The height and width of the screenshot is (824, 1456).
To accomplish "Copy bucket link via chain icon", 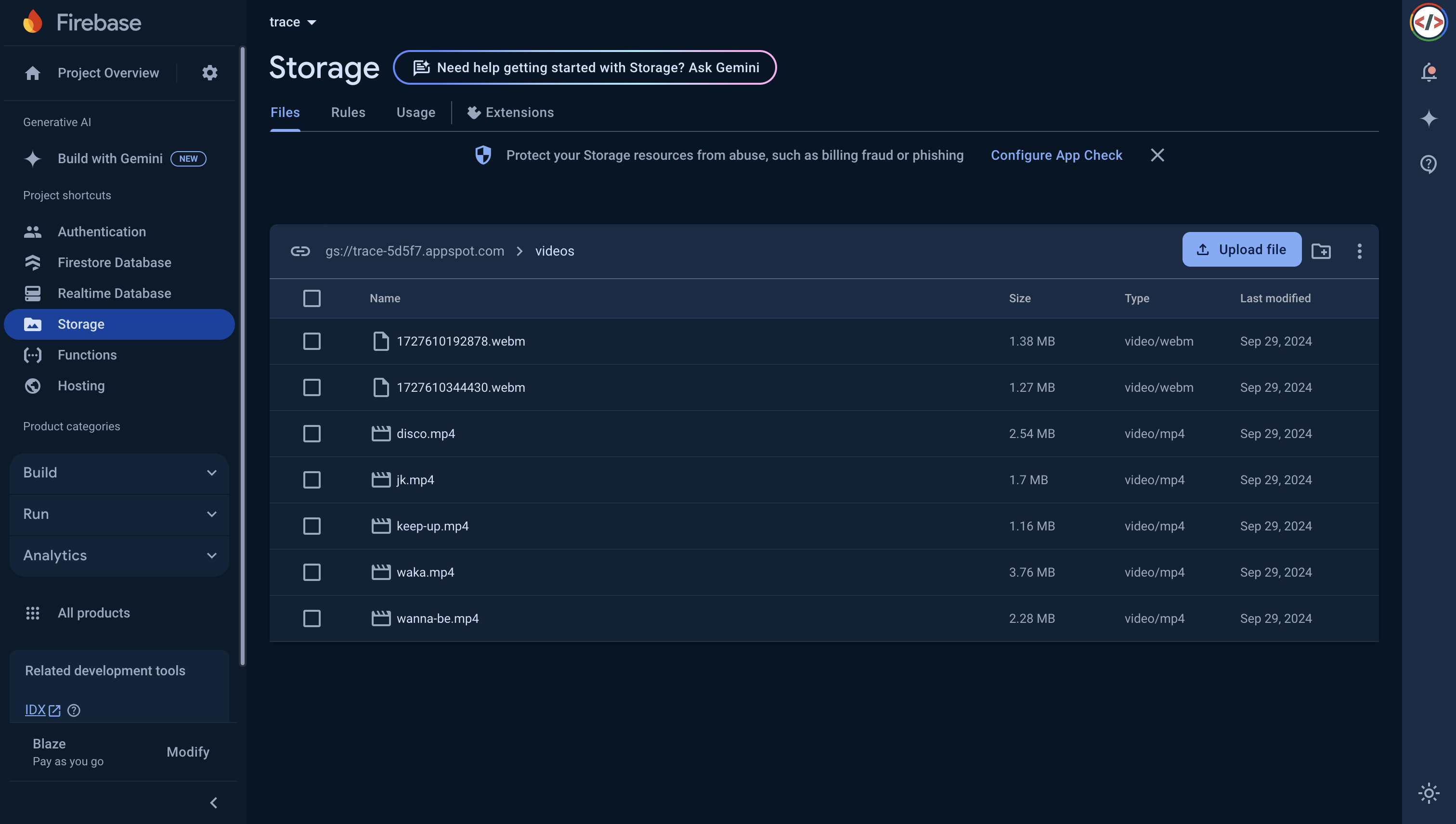I will (x=300, y=251).
